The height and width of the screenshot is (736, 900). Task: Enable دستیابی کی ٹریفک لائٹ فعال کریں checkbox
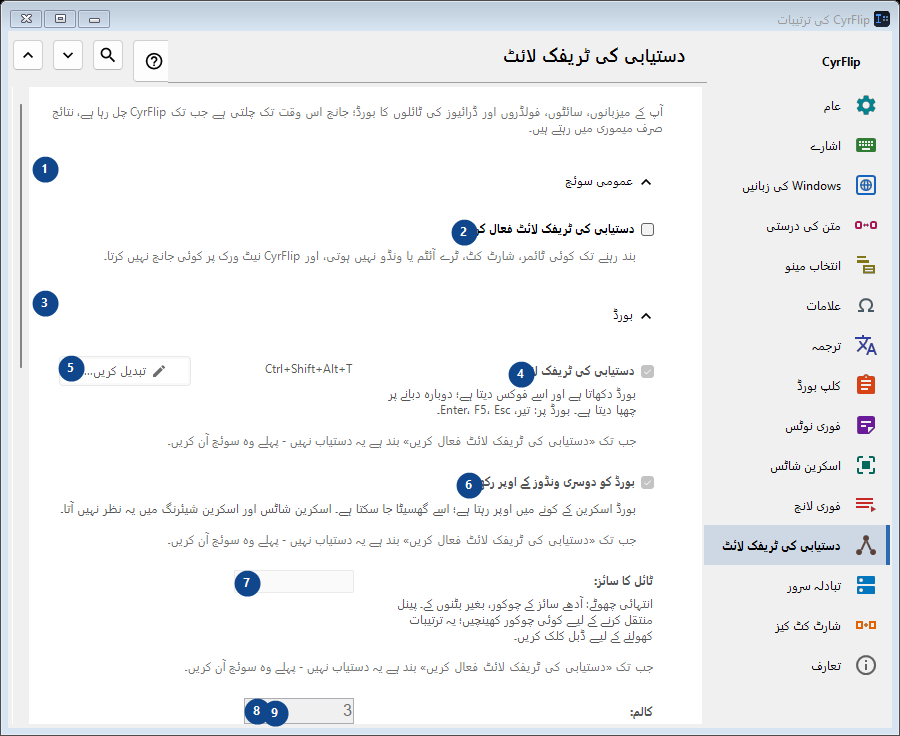[x=647, y=229]
